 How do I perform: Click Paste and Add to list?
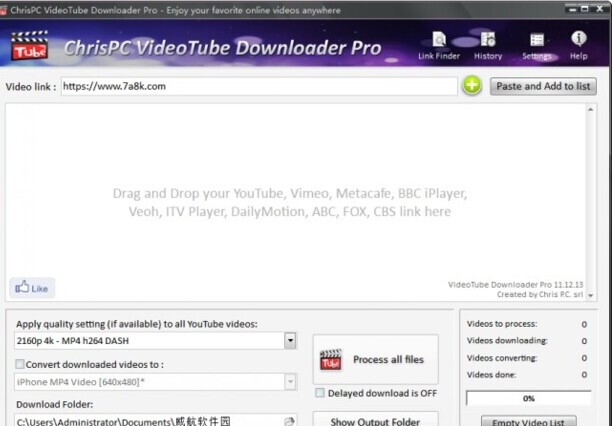coord(543,86)
